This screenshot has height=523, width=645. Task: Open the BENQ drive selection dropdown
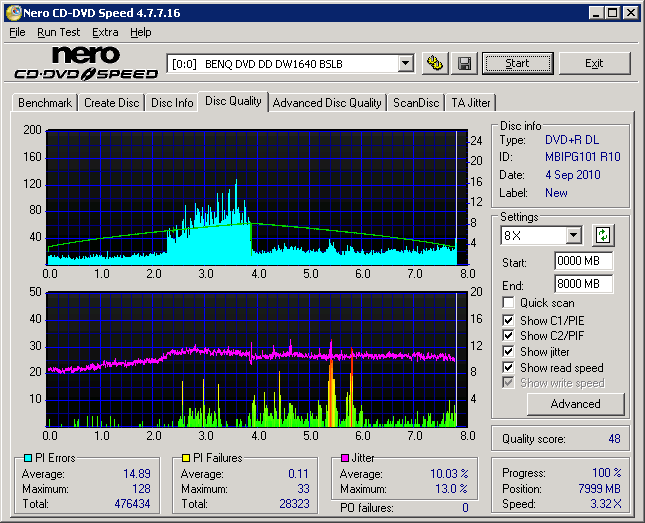tap(405, 64)
